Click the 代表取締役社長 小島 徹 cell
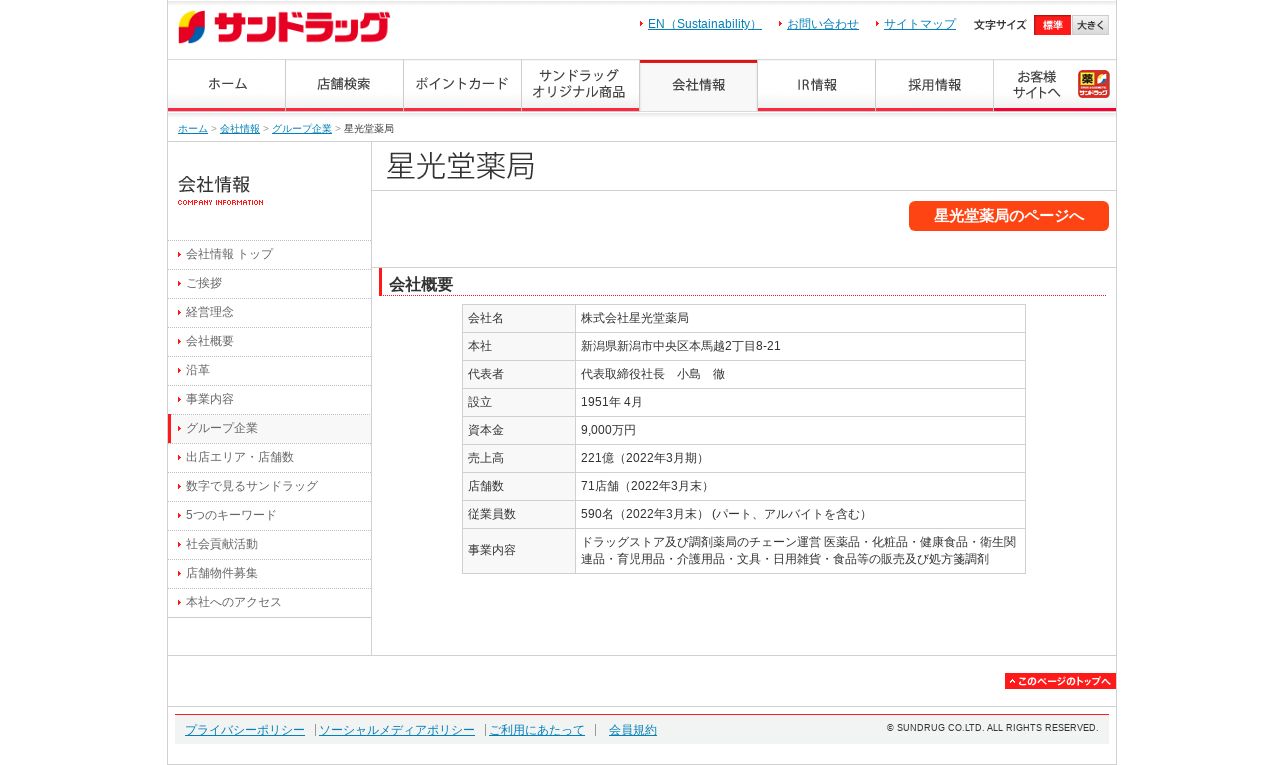1284x765 pixels. click(x=800, y=375)
